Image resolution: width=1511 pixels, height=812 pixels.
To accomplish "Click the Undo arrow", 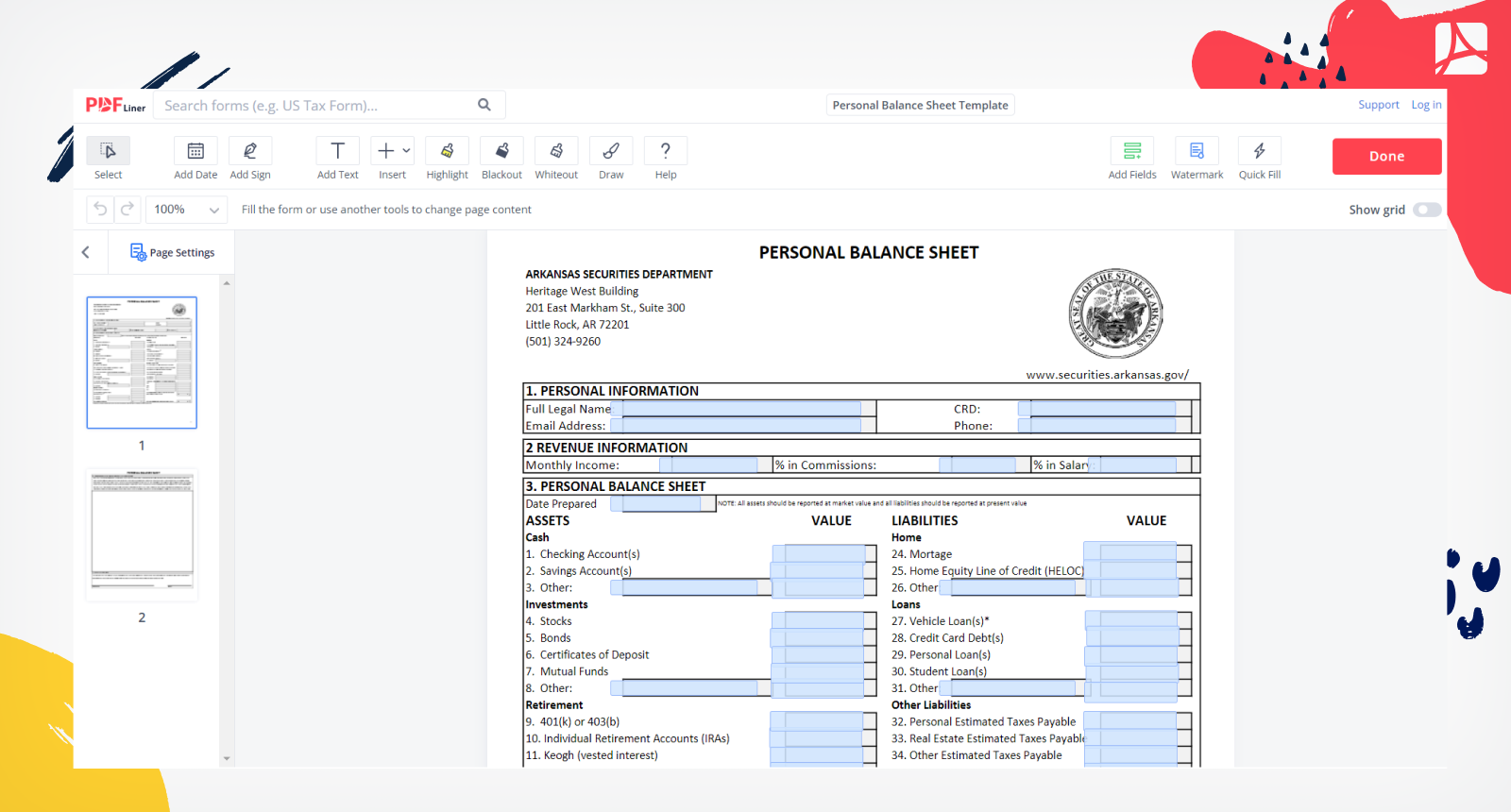I will [100, 209].
